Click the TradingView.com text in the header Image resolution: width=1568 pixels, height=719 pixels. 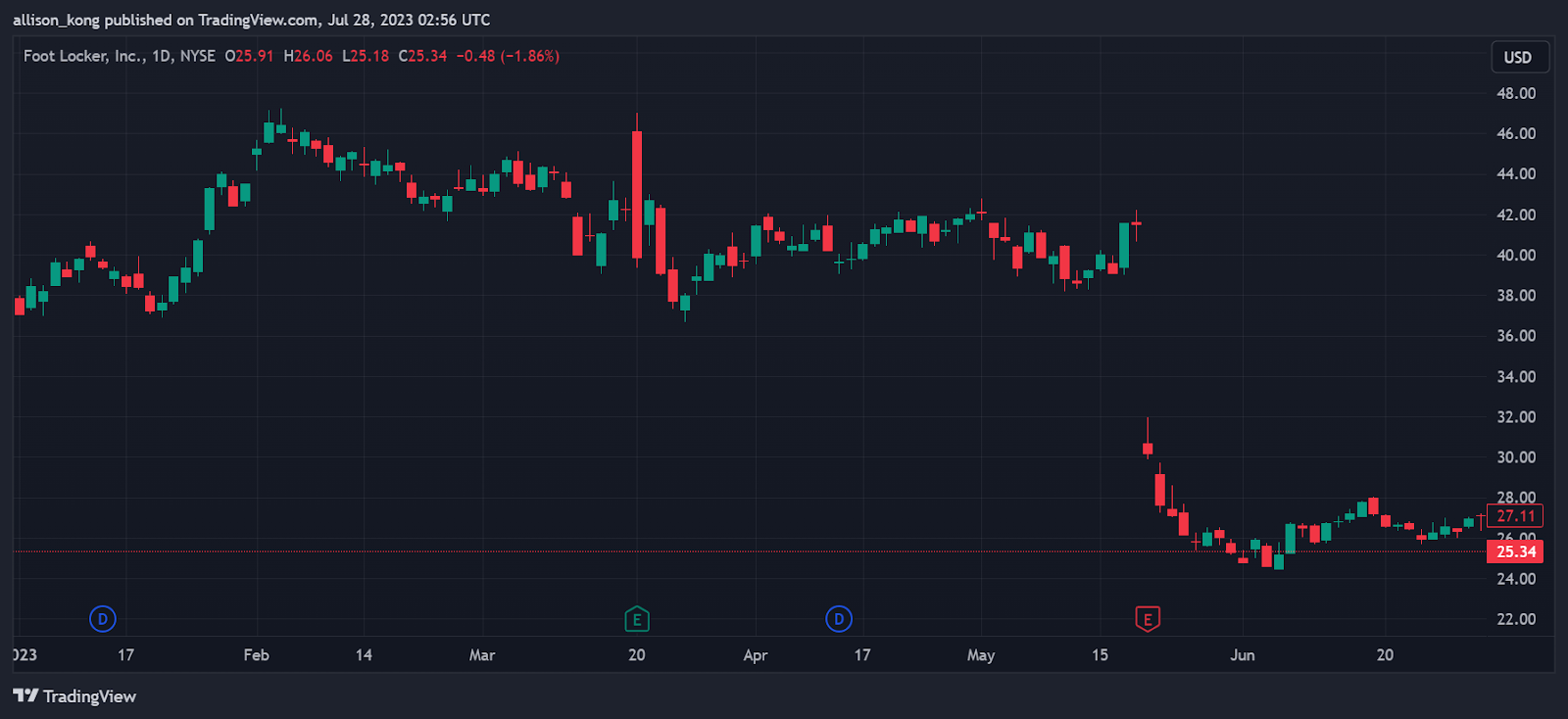coord(258,20)
